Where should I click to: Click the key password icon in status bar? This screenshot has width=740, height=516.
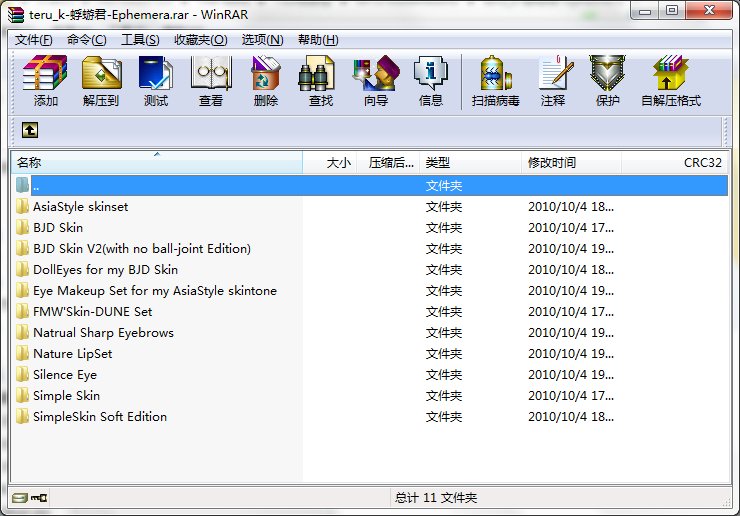point(39,498)
